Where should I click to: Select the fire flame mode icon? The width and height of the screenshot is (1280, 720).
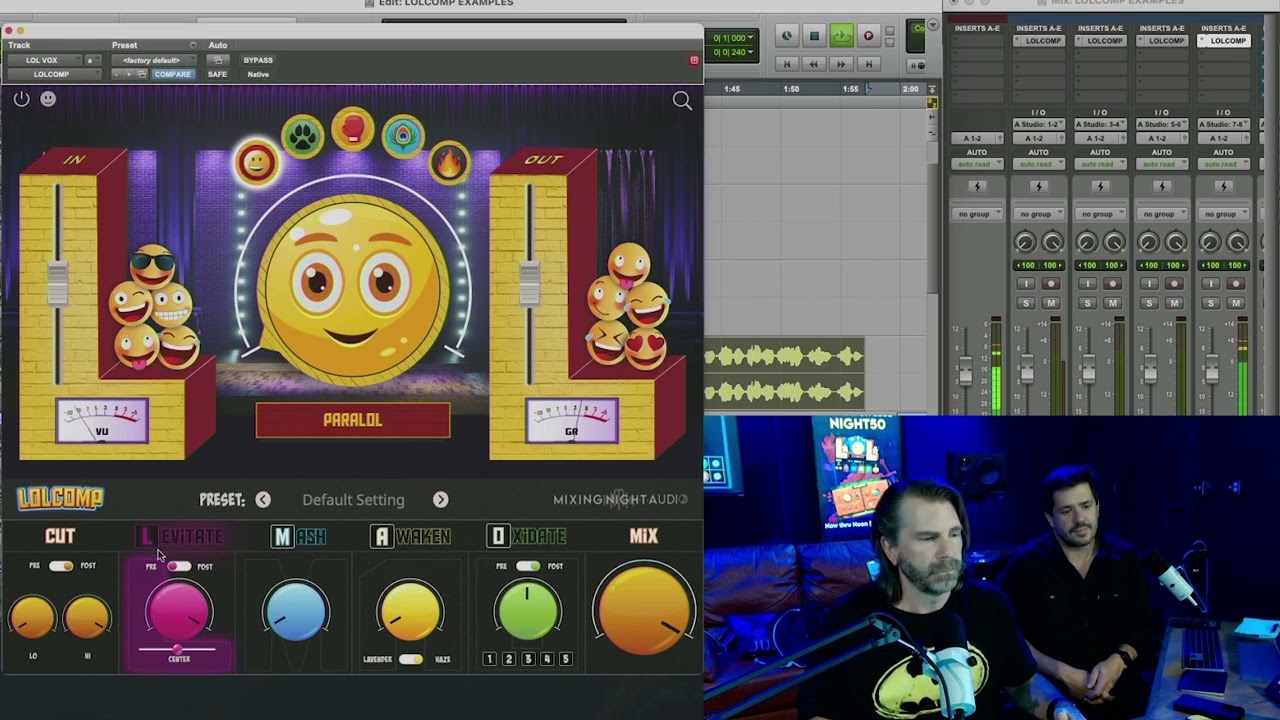(449, 162)
